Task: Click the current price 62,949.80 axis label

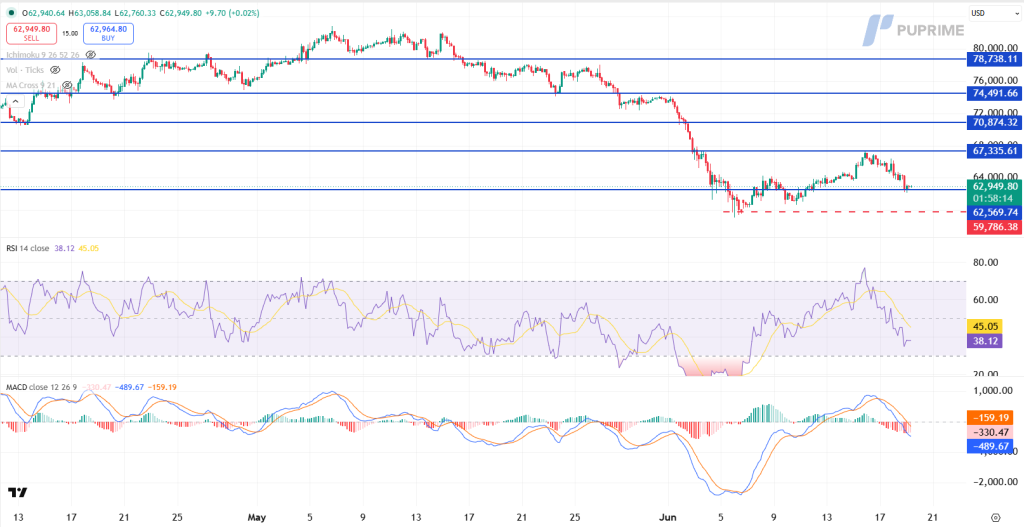Action: (x=995, y=186)
